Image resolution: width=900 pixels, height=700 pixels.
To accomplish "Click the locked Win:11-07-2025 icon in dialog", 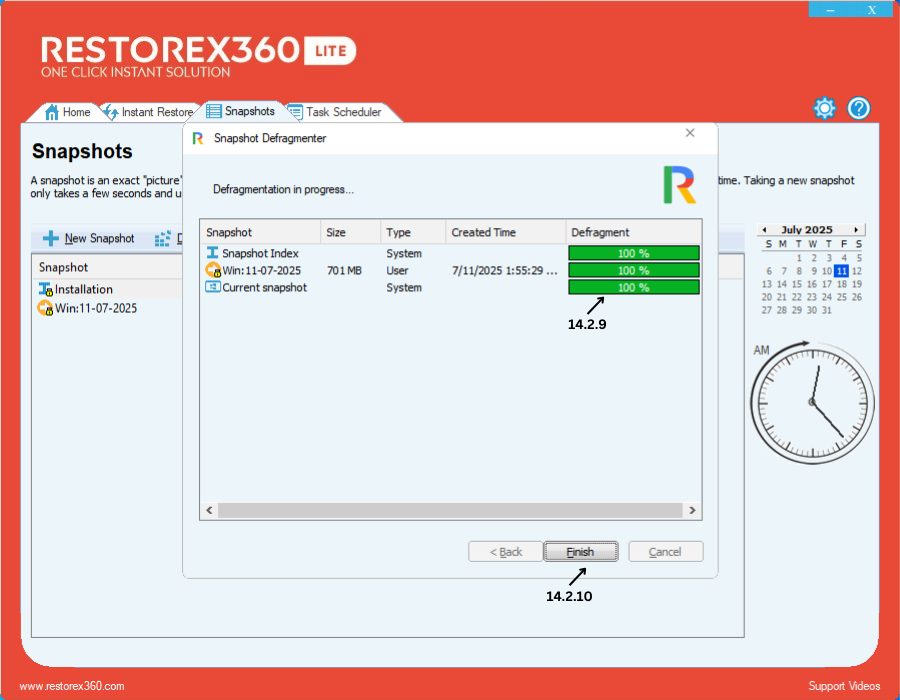I will point(212,270).
